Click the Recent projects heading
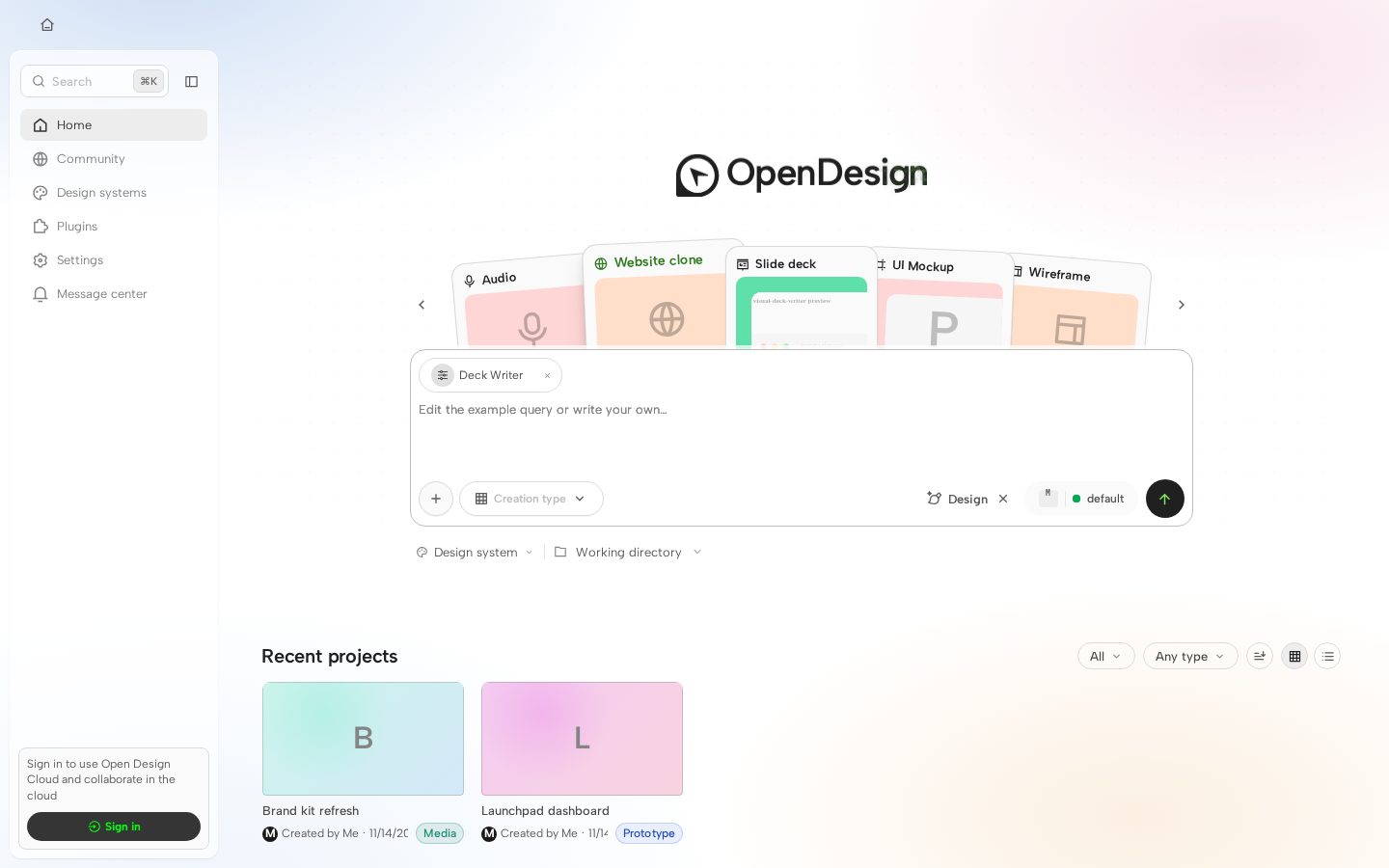This screenshot has height=868, width=1389. pos(330,656)
